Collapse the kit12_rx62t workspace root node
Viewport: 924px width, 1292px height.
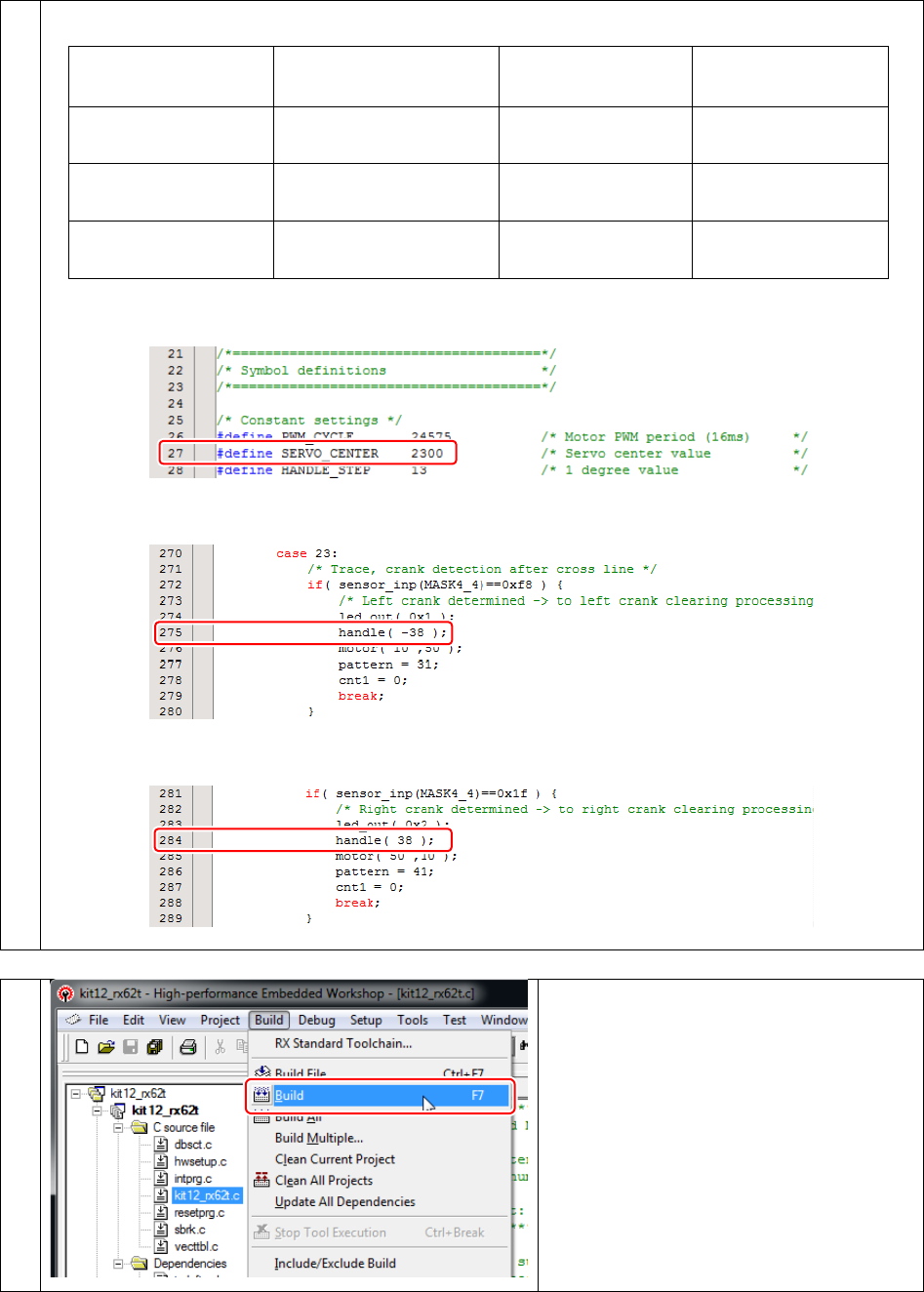point(76,1094)
